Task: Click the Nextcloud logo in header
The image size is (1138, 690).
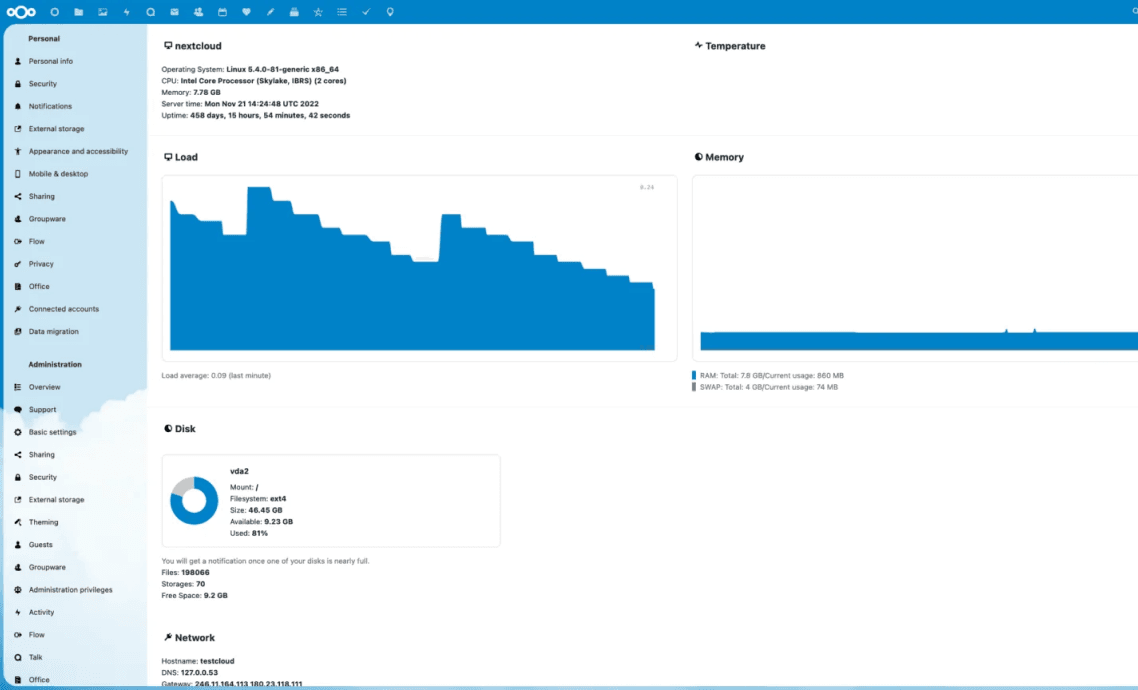Action: 21,12
